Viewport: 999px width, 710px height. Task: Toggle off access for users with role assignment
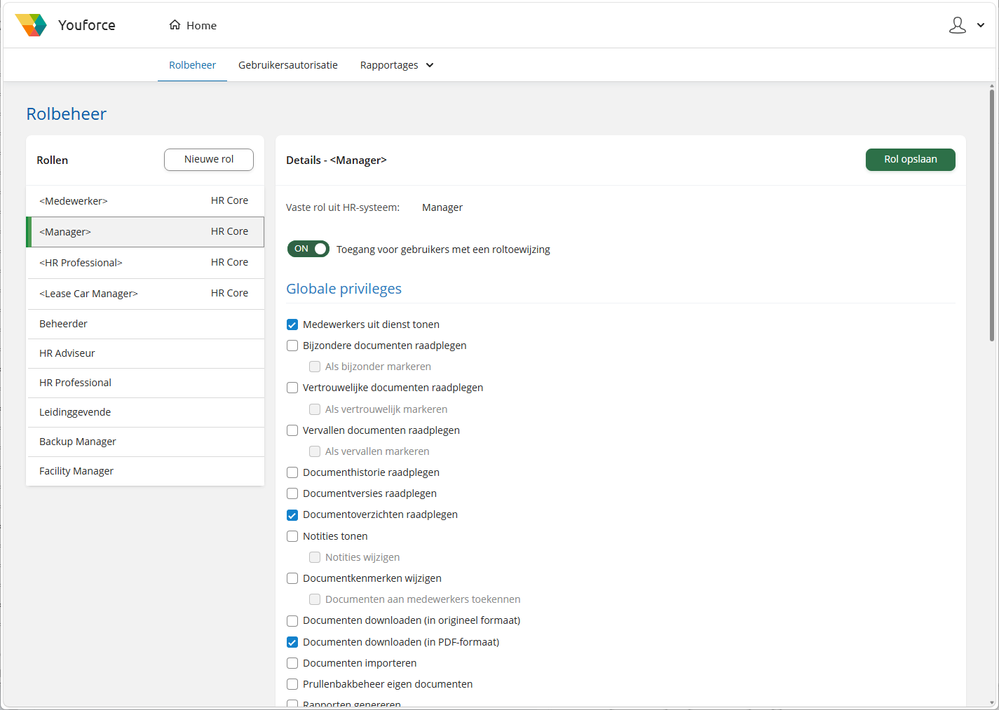pyautogui.click(x=308, y=249)
